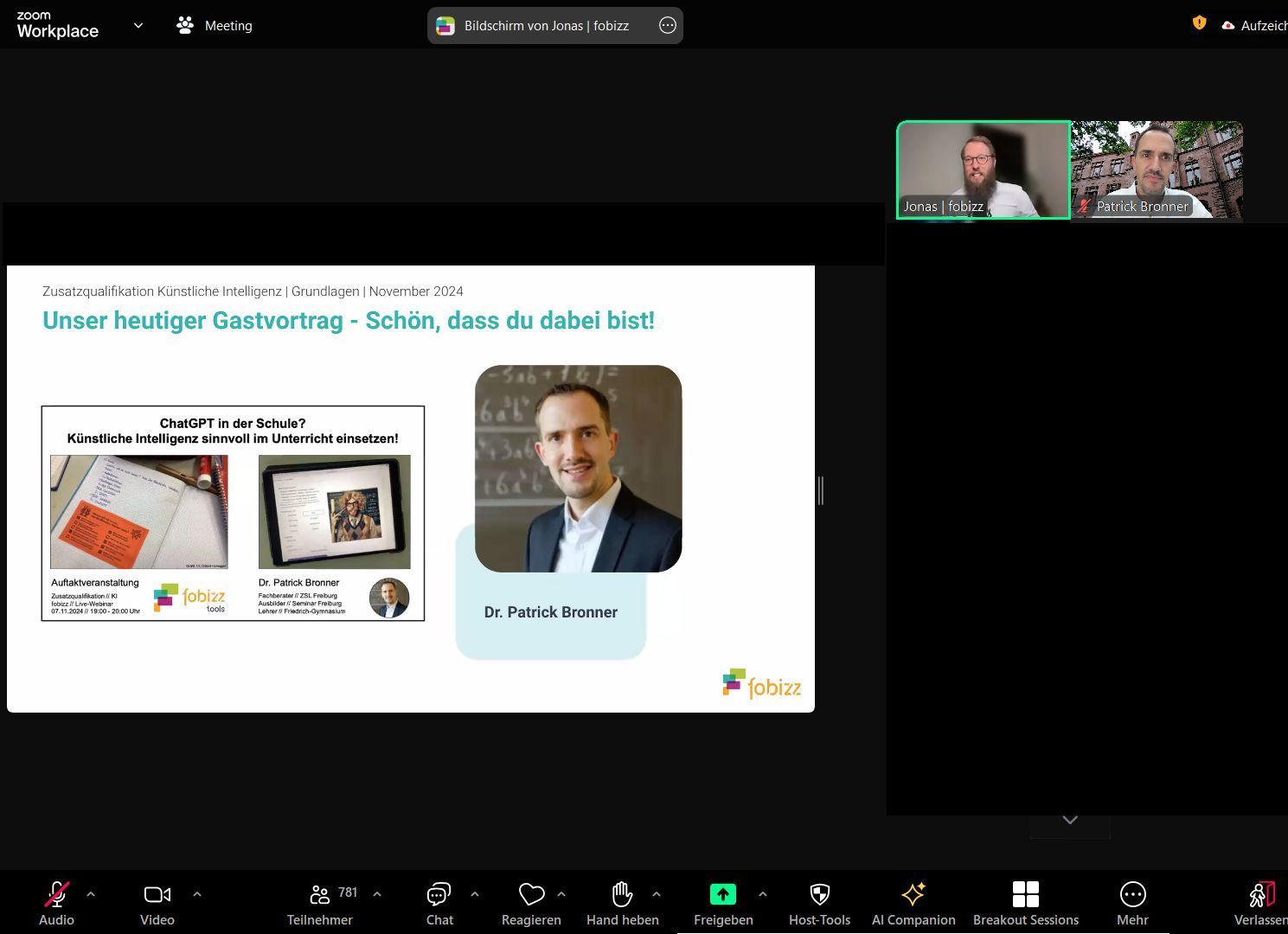This screenshot has width=1288, height=934.
Task: Open screen share options ellipsis menu
Action: (667, 26)
